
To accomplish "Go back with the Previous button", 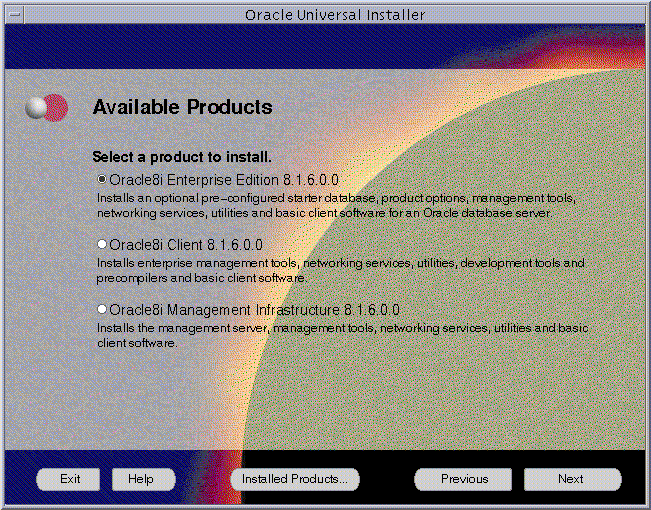I will pos(463,479).
